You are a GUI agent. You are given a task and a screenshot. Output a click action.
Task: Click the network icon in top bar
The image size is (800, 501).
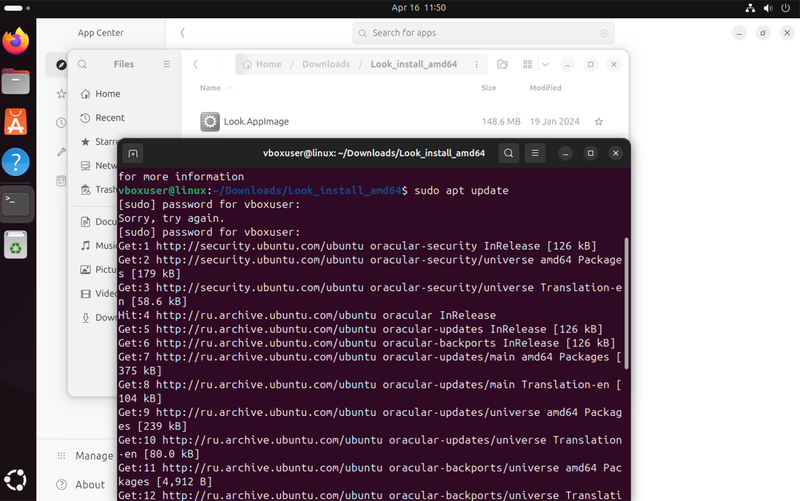[x=750, y=8]
